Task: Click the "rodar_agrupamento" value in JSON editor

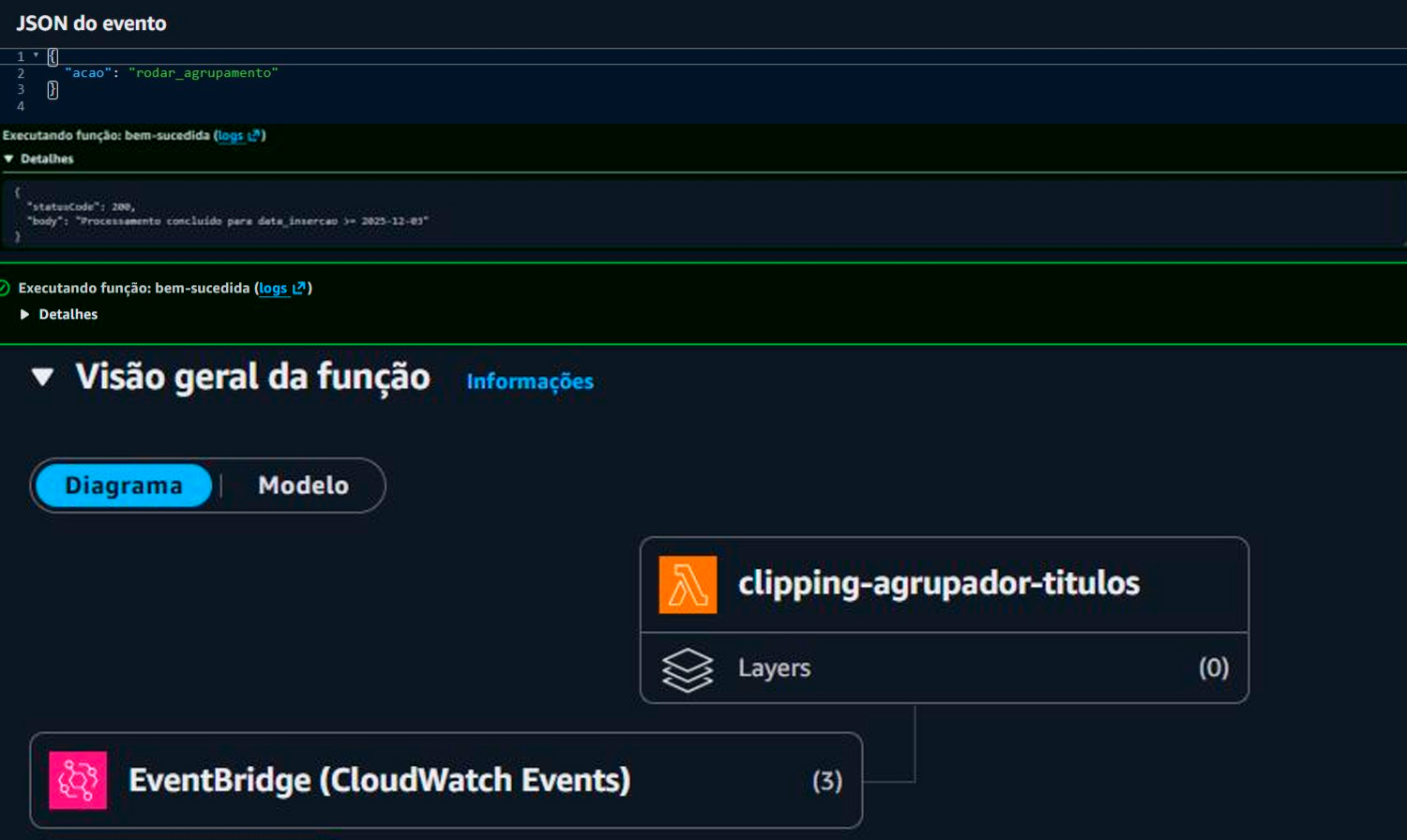Action: coord(204,72)
